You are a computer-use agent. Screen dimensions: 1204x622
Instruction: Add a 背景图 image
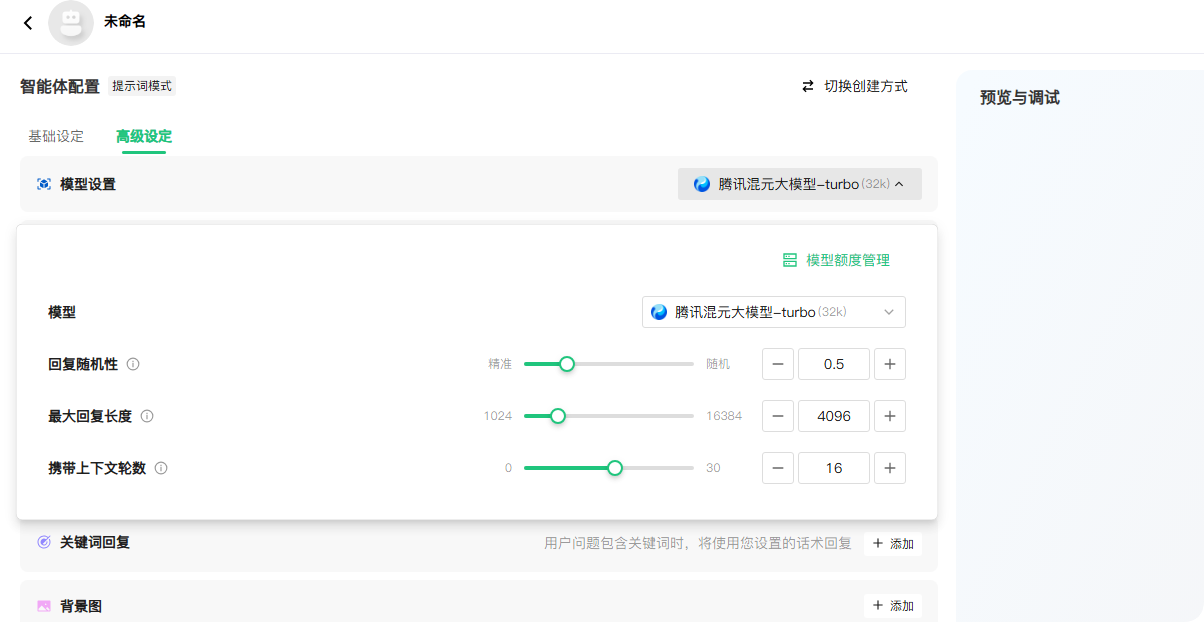[x=892, y=606]
